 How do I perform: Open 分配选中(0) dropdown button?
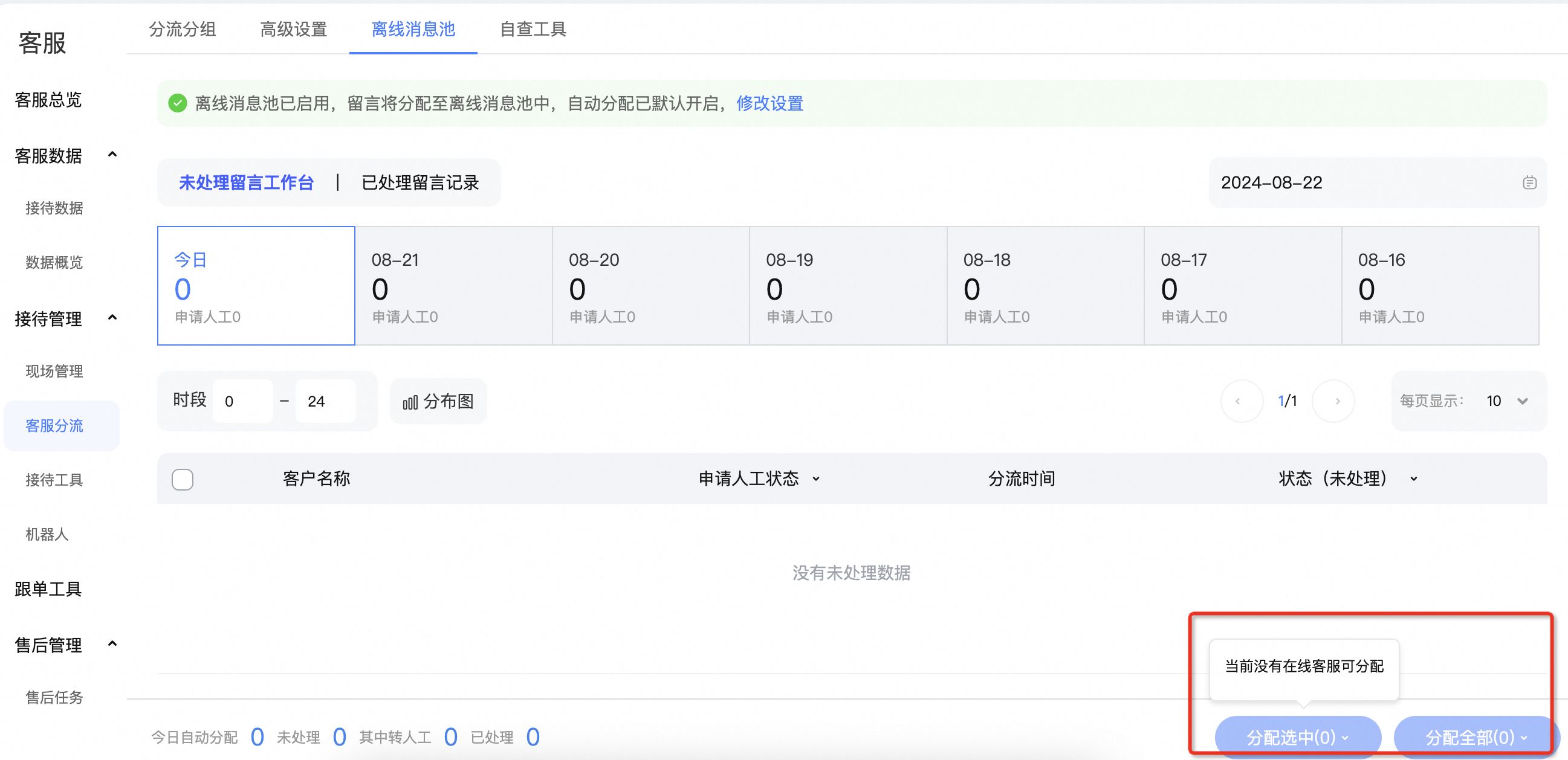pyautogui.click(x=1297, y=737)
